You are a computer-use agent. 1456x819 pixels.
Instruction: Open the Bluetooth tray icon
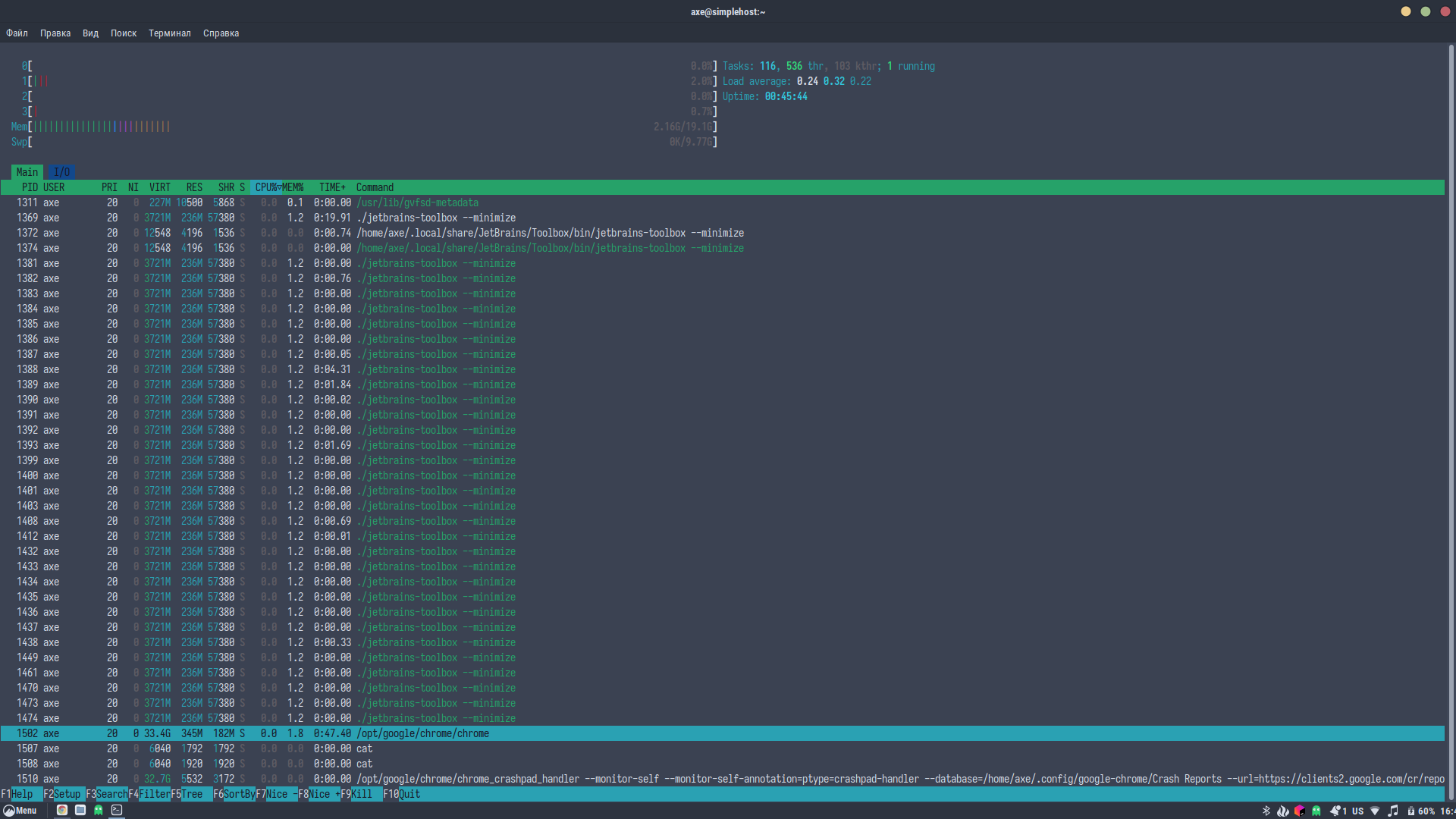point(1266,811)
